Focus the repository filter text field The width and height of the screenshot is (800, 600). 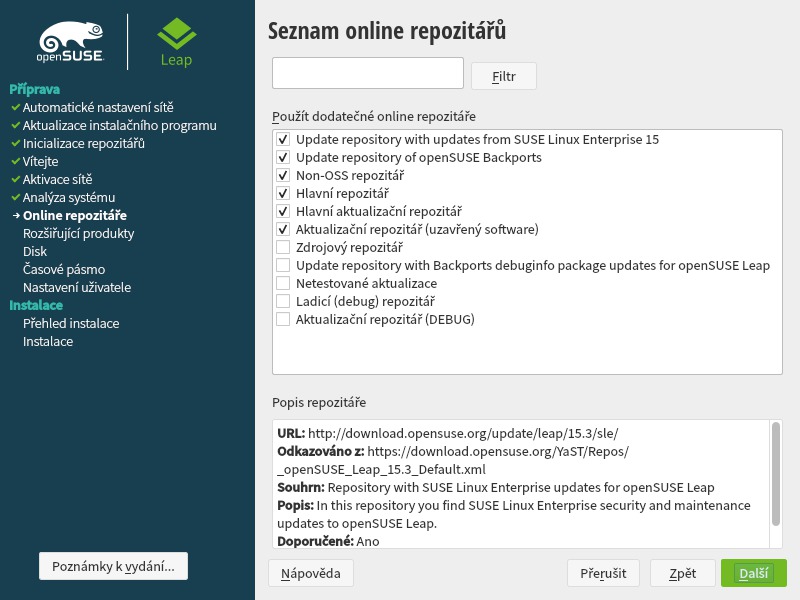[x=368, y=73]
